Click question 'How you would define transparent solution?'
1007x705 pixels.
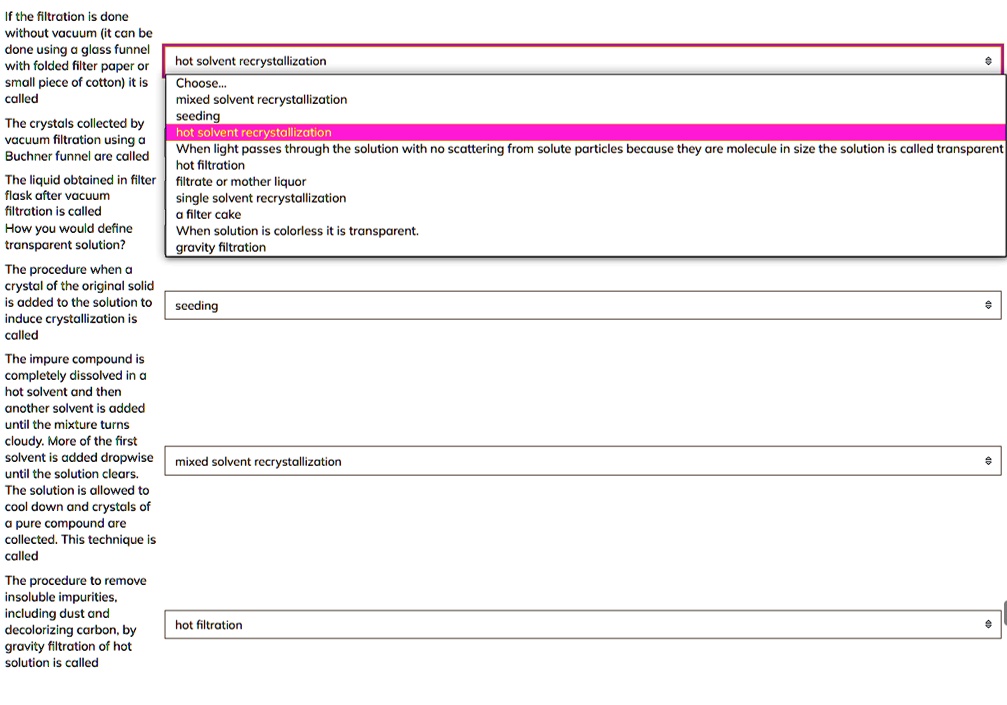(69, 236)
